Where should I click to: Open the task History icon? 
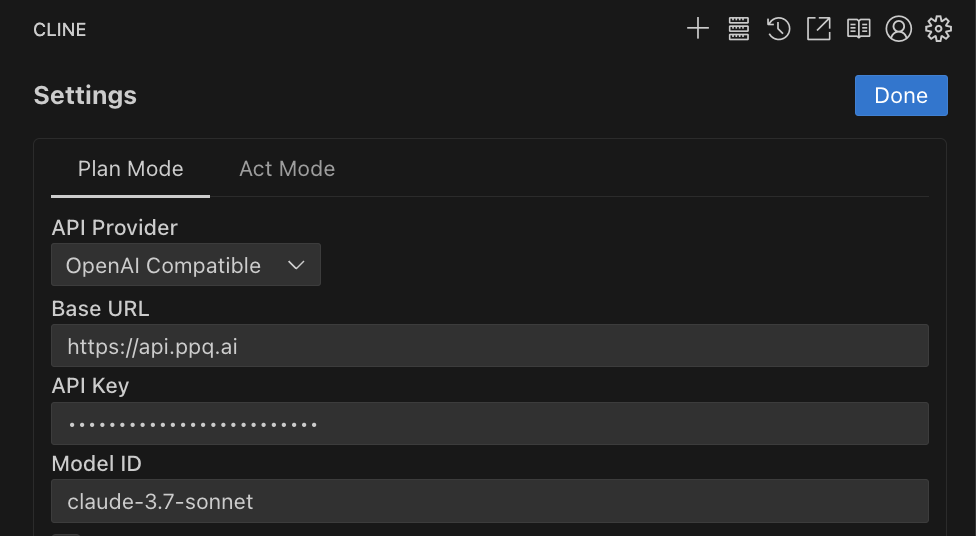pos(779,29)
